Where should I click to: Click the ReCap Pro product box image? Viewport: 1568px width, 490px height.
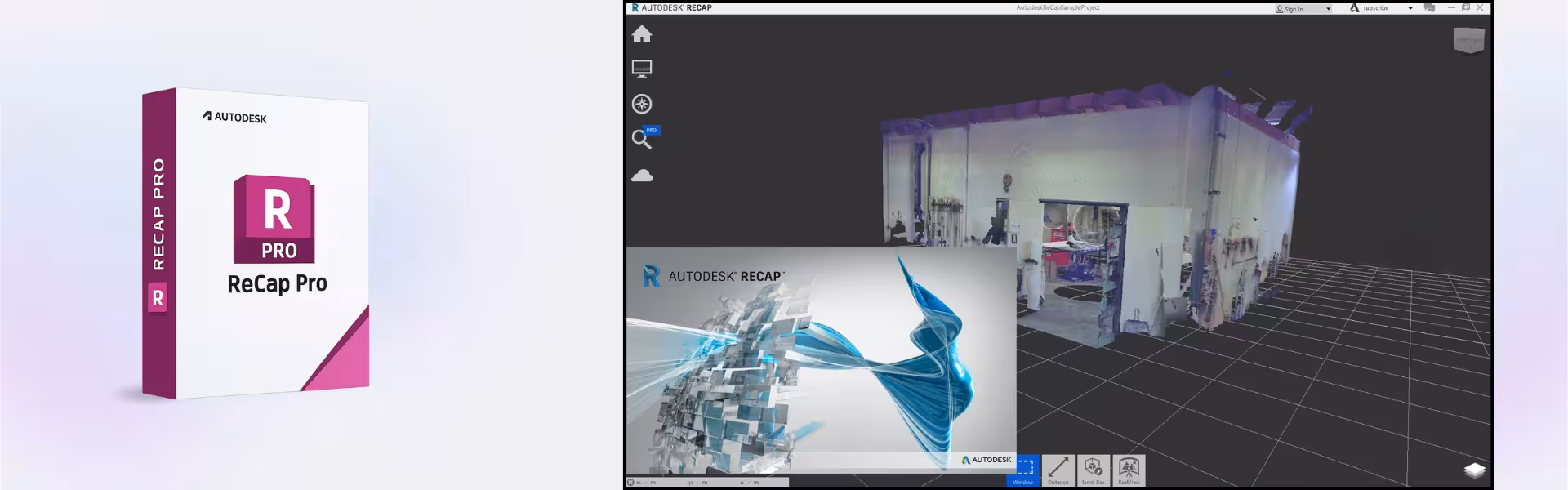(x=256, y=243)
